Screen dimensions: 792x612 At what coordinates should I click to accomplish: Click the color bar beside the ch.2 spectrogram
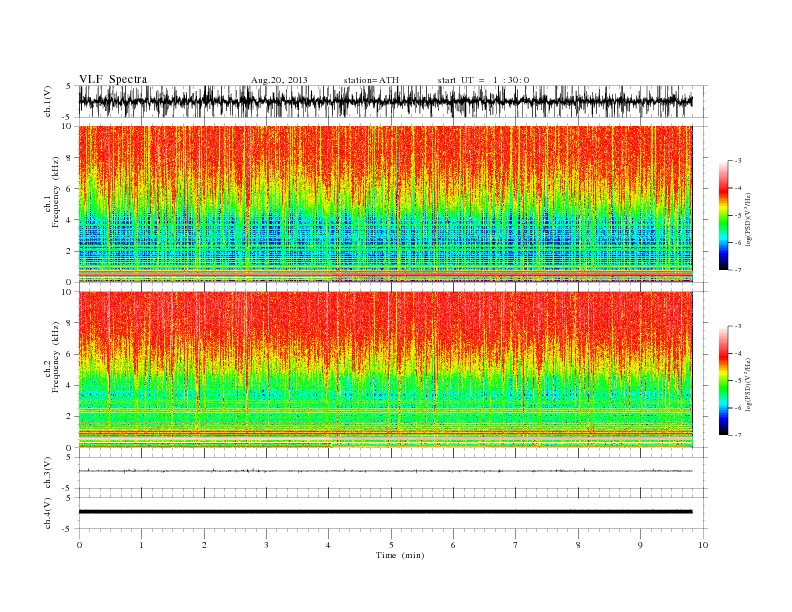click(x=723, y=380)
